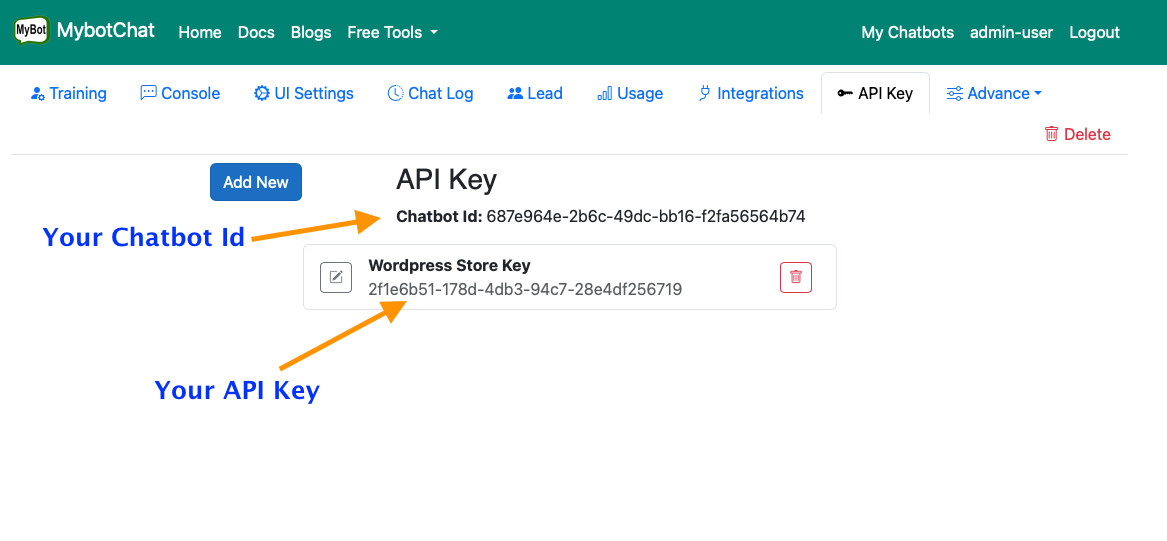Viewport: 1167px width, 541px height.
Task: Open the Lead tab
Action: pos(534,94)
